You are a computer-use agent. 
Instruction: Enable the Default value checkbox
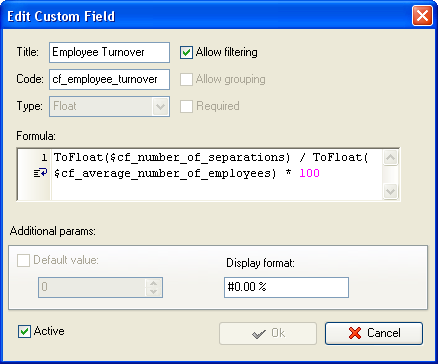(x=23, y=260)
